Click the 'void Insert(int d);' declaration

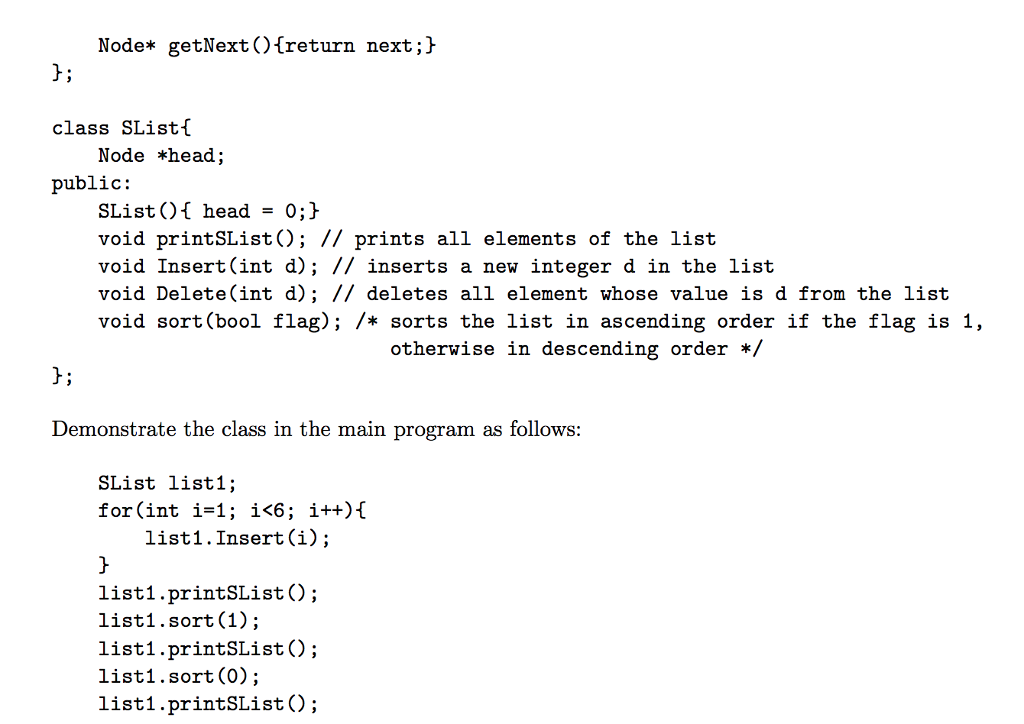[x=208, y=266]
